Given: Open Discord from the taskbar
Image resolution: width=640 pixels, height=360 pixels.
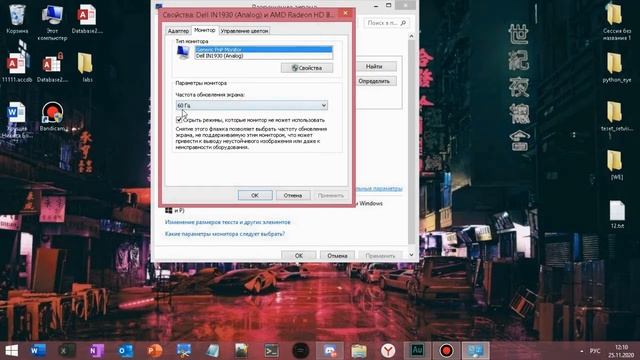Looking at the screenshot, I should point(330,351).
